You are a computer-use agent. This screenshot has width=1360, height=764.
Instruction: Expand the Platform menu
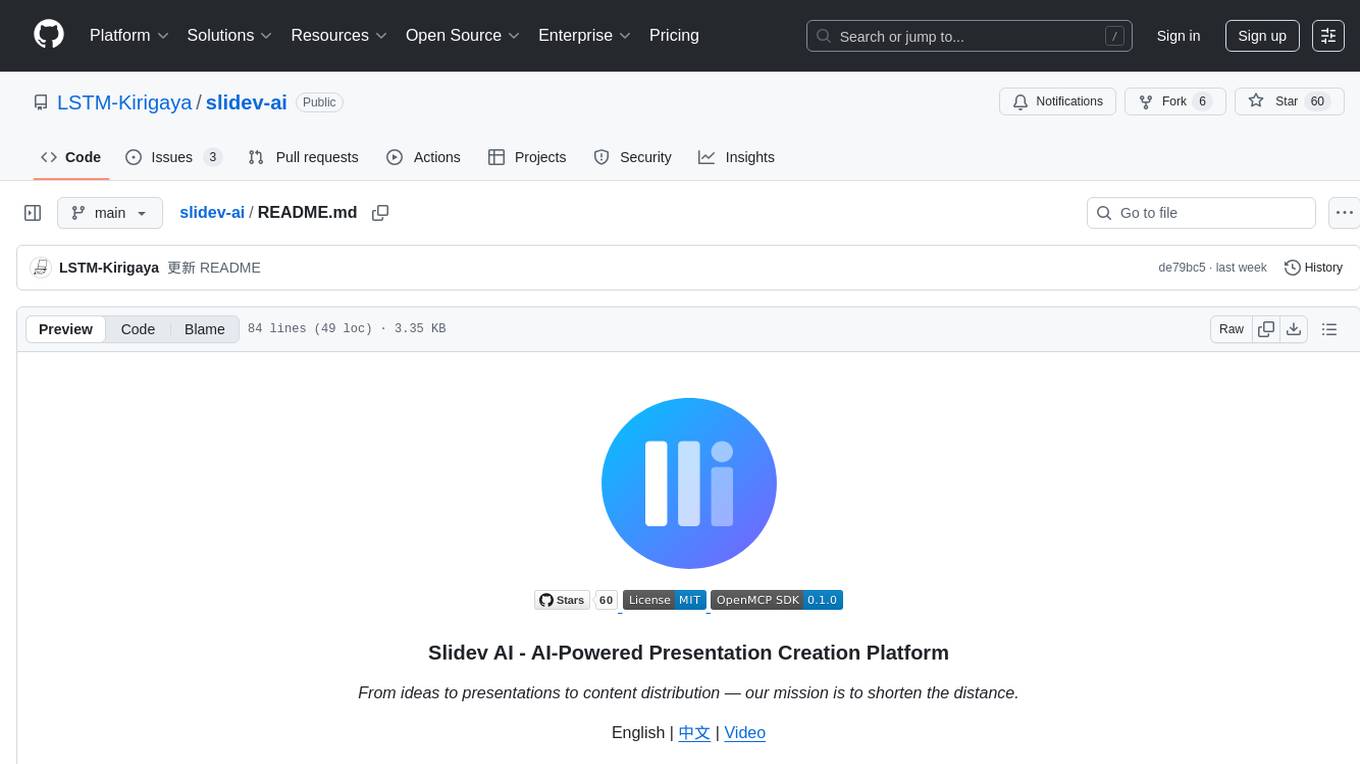(129, 35)
